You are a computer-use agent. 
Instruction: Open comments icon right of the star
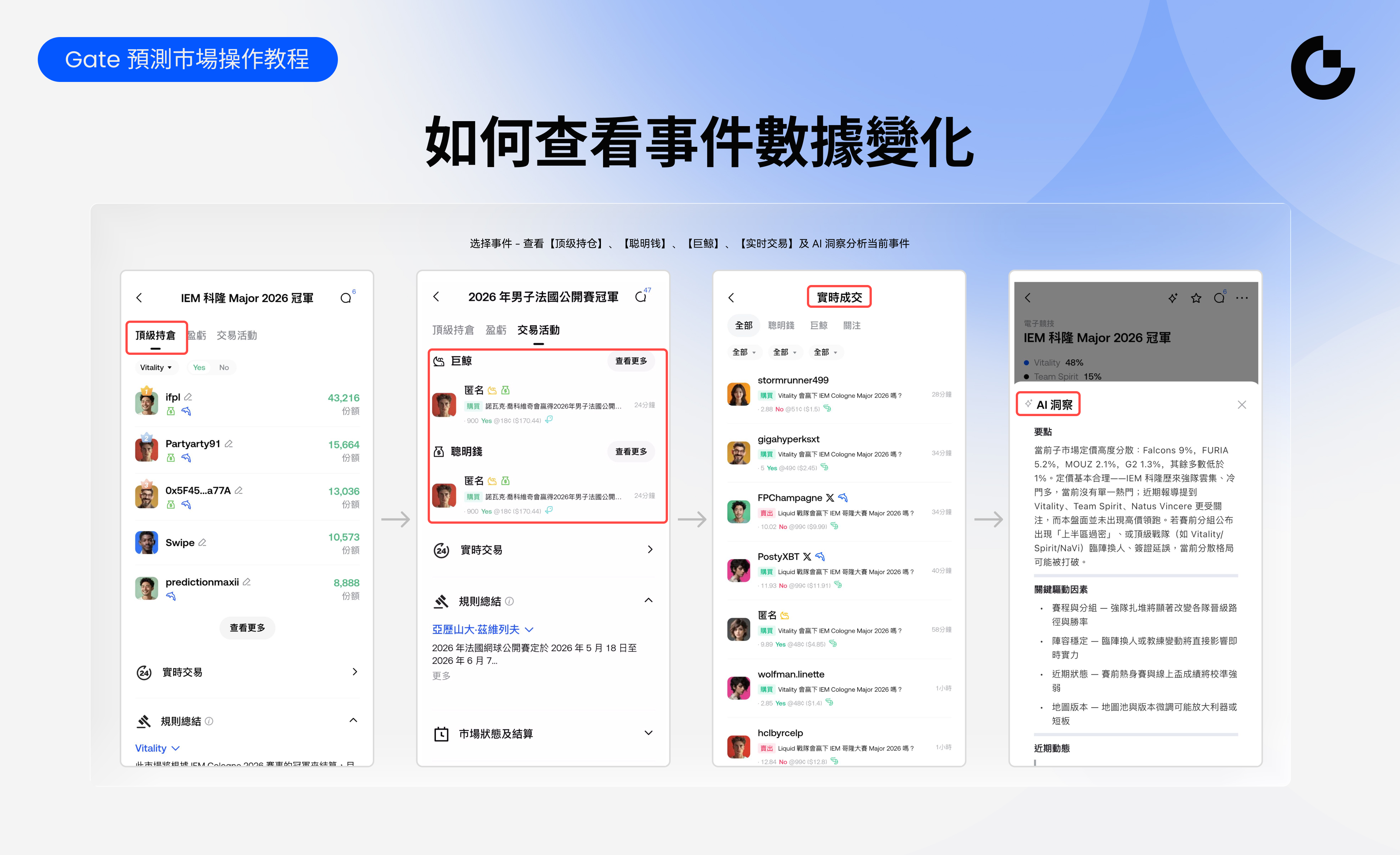click(x=1219, y=298)
